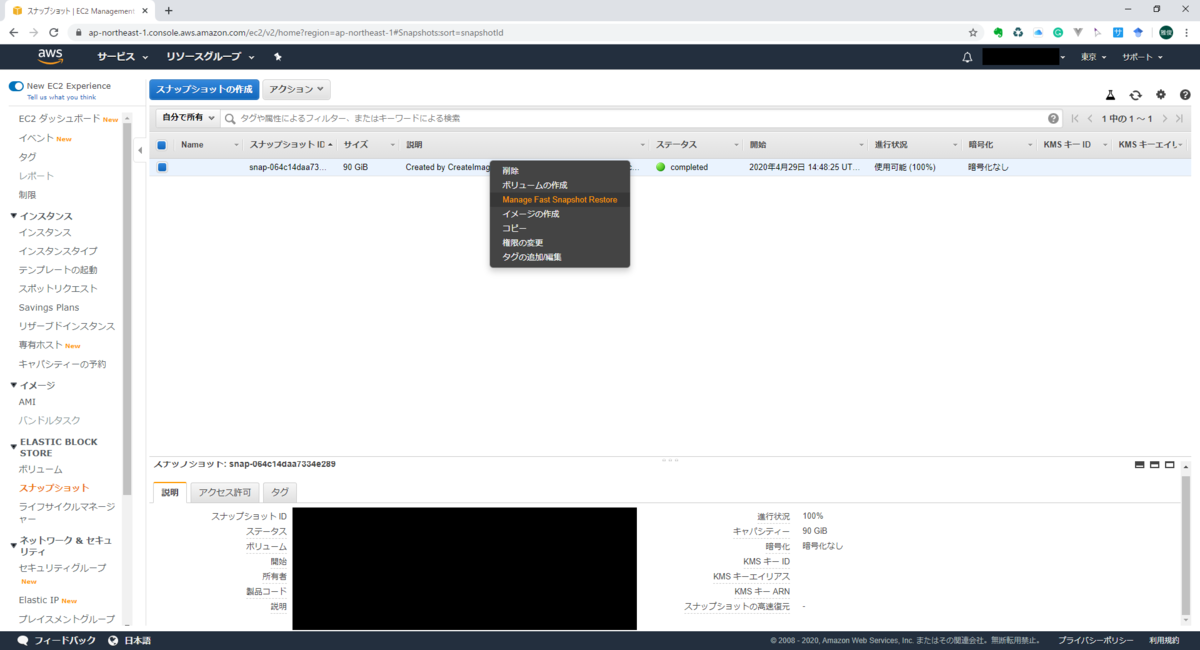The width and height of the screenshot is (1200, 650).
Task: Open the アクション dropdown button
Action: click(x=296, y=90)
